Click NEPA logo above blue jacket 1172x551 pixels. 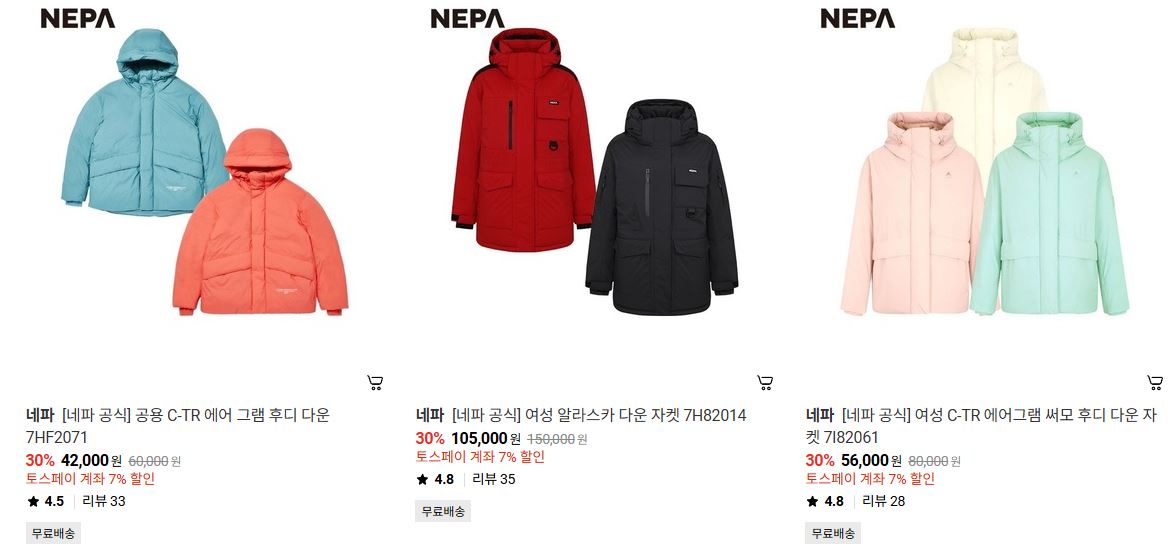(x=78, y=19)
